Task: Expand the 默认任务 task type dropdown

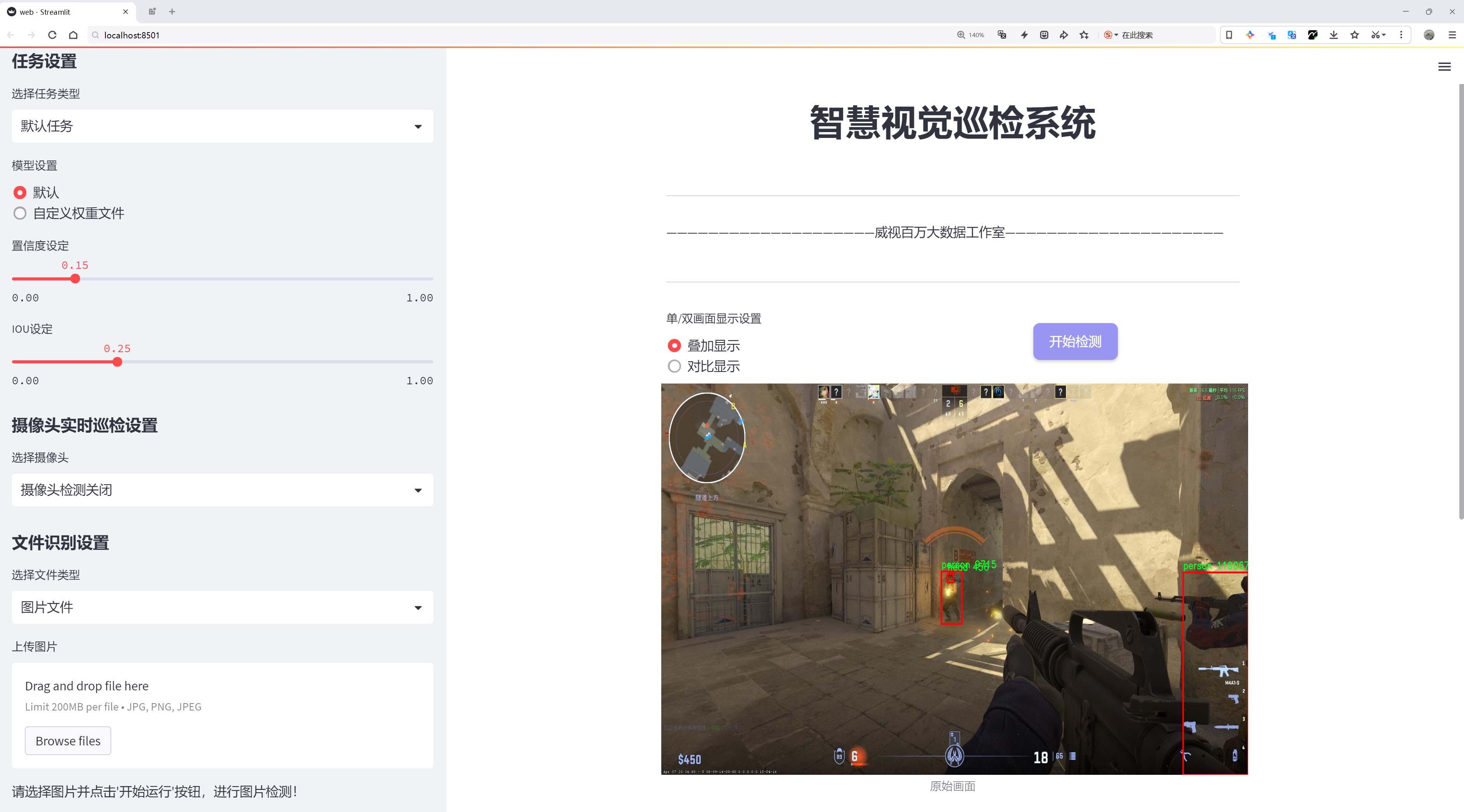Action: pyautogui.click(x=222, y=126)
